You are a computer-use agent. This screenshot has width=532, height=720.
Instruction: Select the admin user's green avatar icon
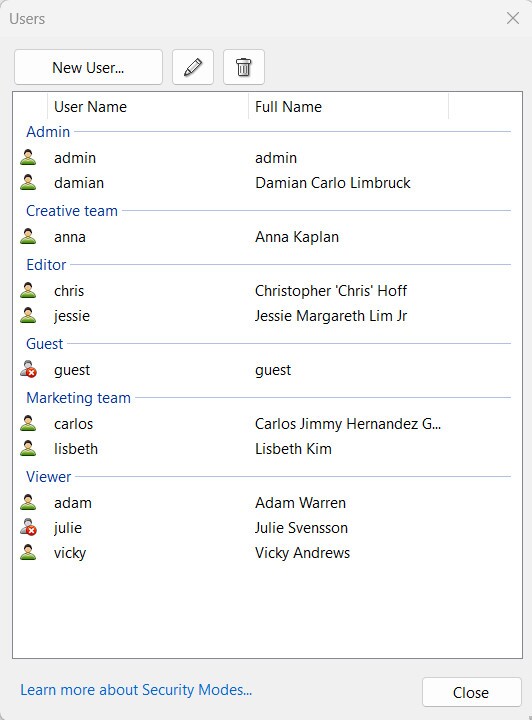(x=28, y=158)
